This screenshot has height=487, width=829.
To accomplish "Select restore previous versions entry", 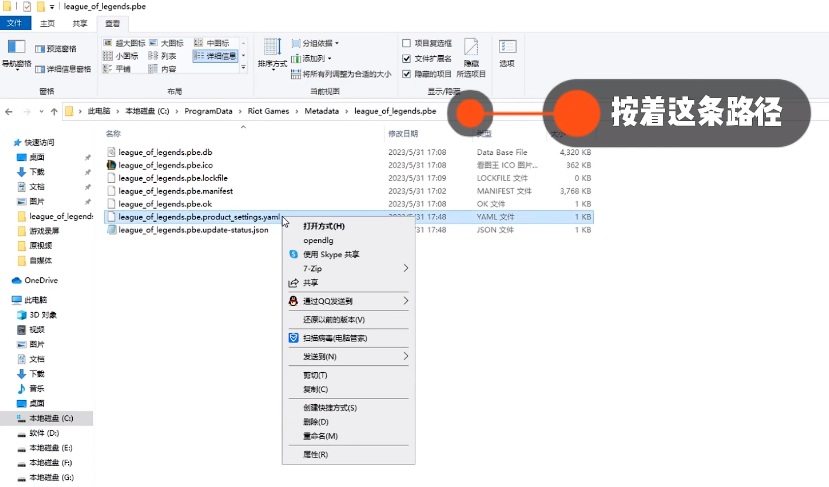I will click(x=348, y=319).
